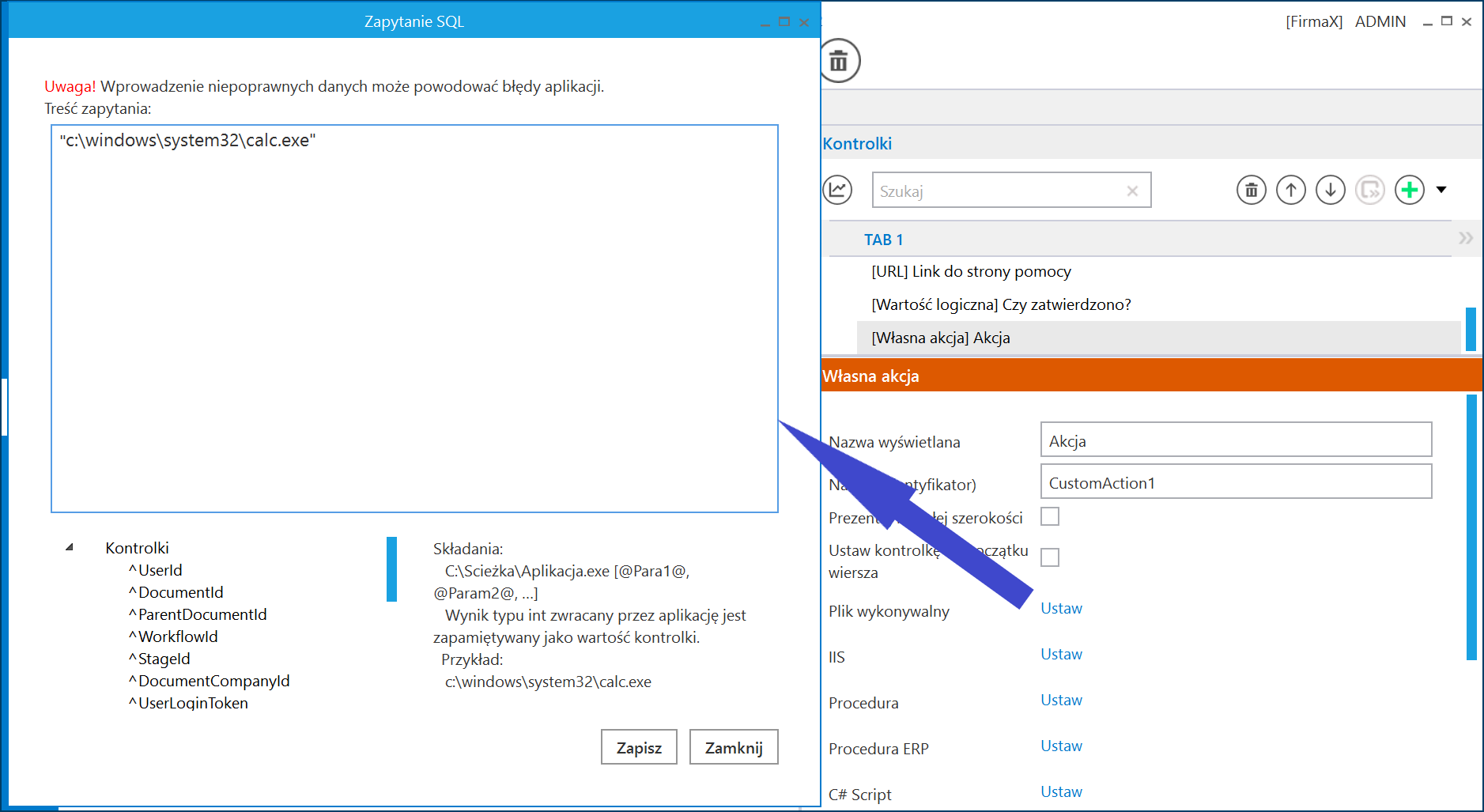Select ^UserId parameter
The width and height of the screenshot is (1484, 812).
[x=156, y=570]
